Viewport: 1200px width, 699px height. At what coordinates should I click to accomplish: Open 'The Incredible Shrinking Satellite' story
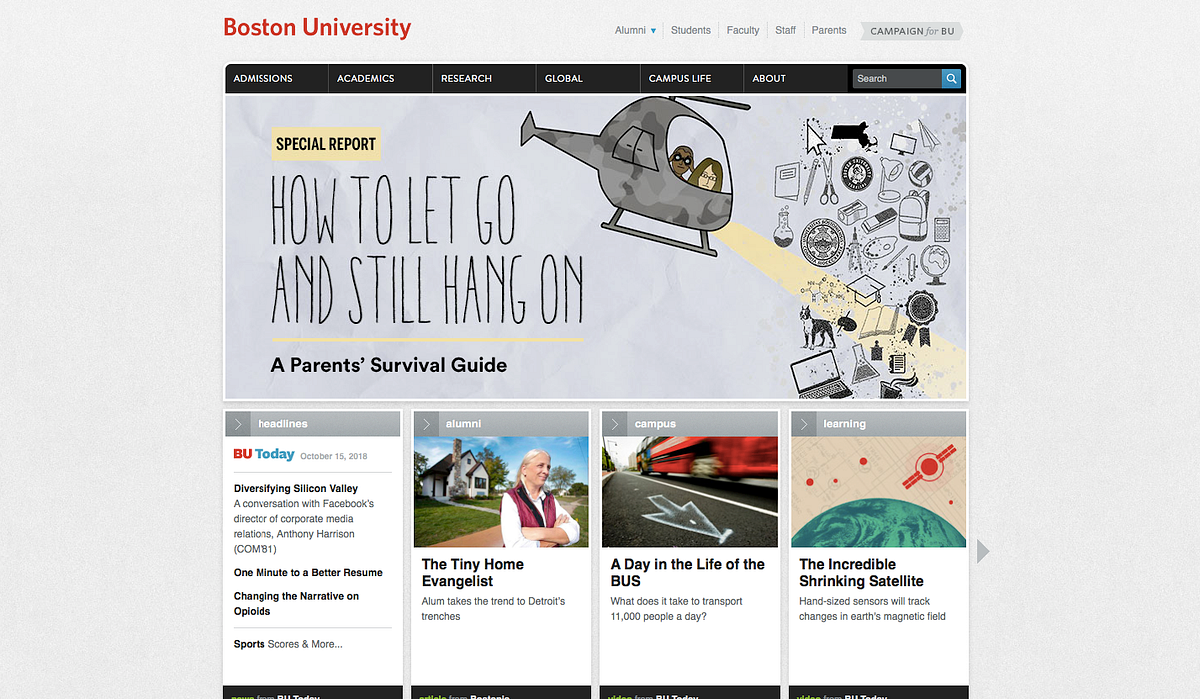click(863, 572)
